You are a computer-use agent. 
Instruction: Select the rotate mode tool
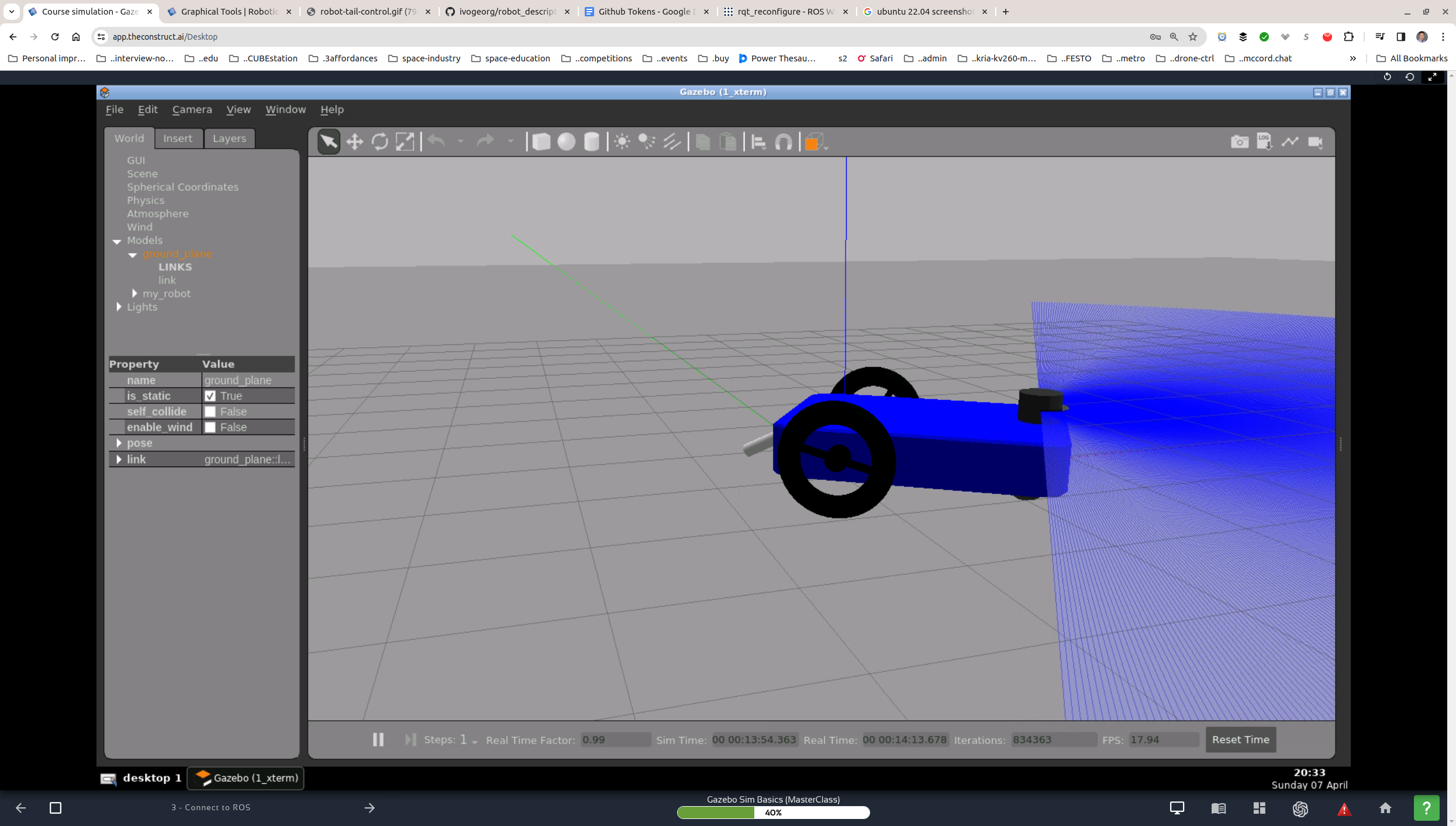coord(379,141)
